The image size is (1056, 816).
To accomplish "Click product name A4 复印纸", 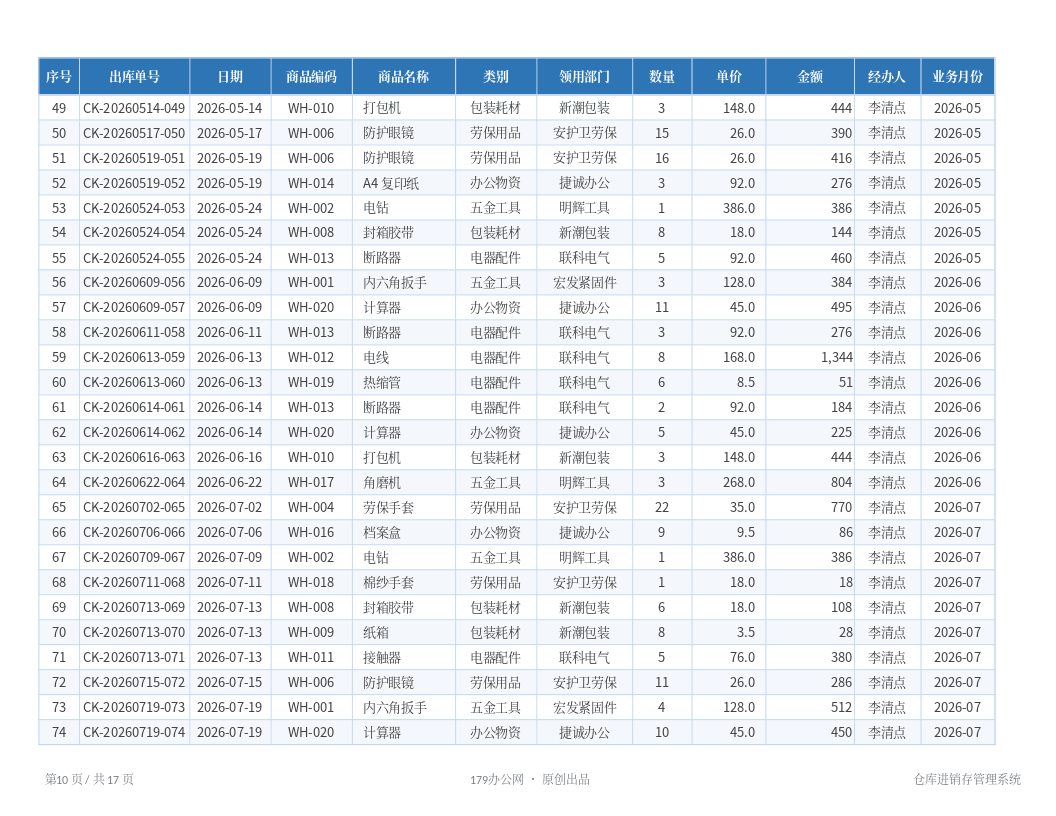I will pos(391,183).
